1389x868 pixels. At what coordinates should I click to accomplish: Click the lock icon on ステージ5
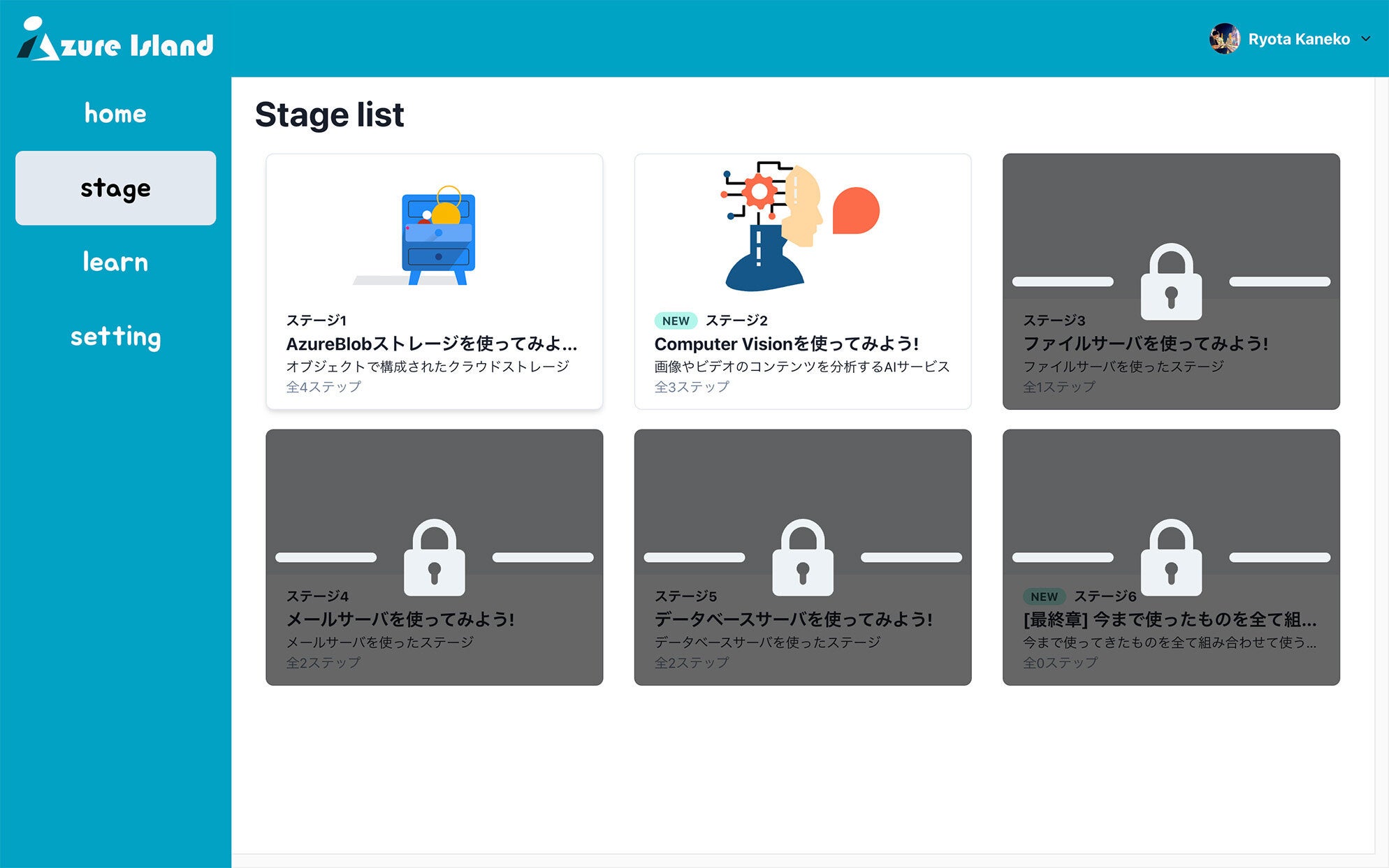[x=802, y=557]
